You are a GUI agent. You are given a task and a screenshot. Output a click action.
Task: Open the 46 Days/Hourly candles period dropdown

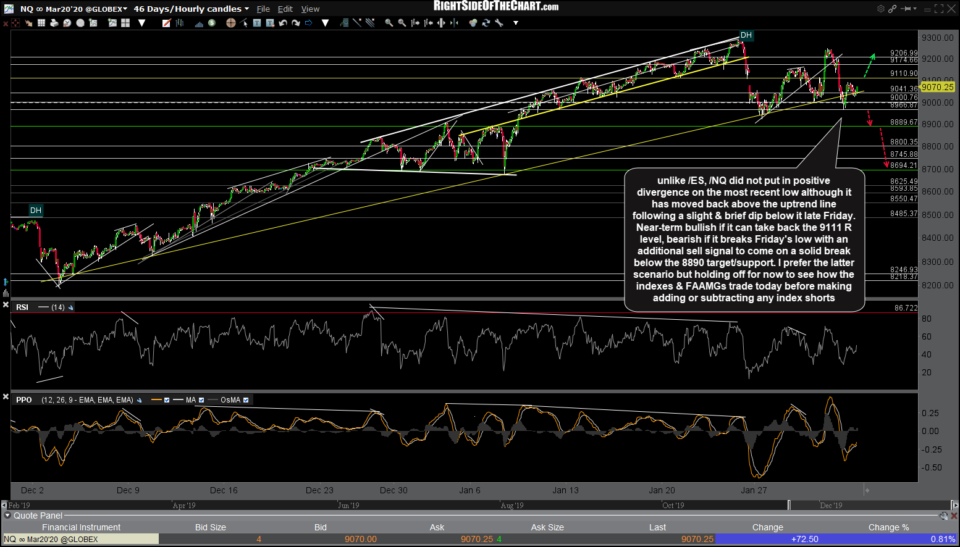click(x=191, y=9)
